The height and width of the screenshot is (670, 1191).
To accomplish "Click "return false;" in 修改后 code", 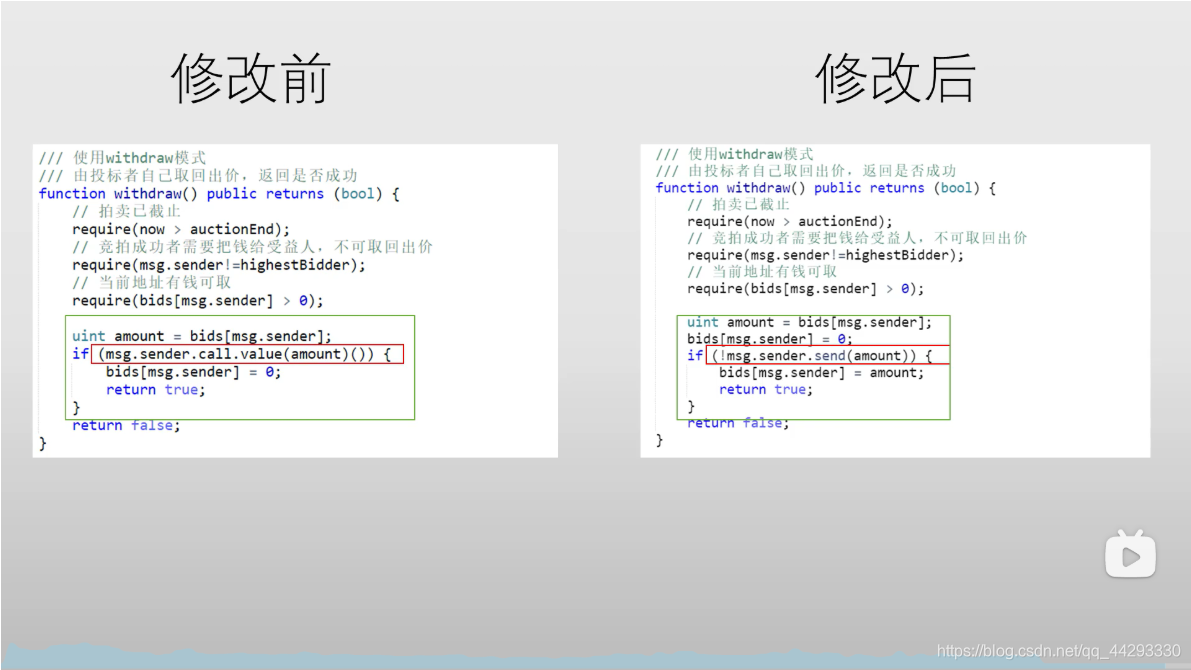I will (738, 422).
